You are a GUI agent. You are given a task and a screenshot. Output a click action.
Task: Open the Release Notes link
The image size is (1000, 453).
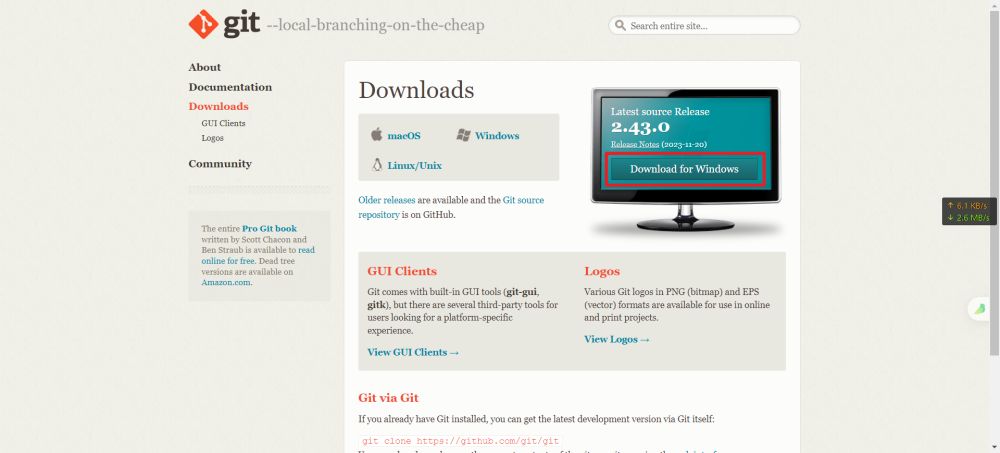tap(635, 145)
